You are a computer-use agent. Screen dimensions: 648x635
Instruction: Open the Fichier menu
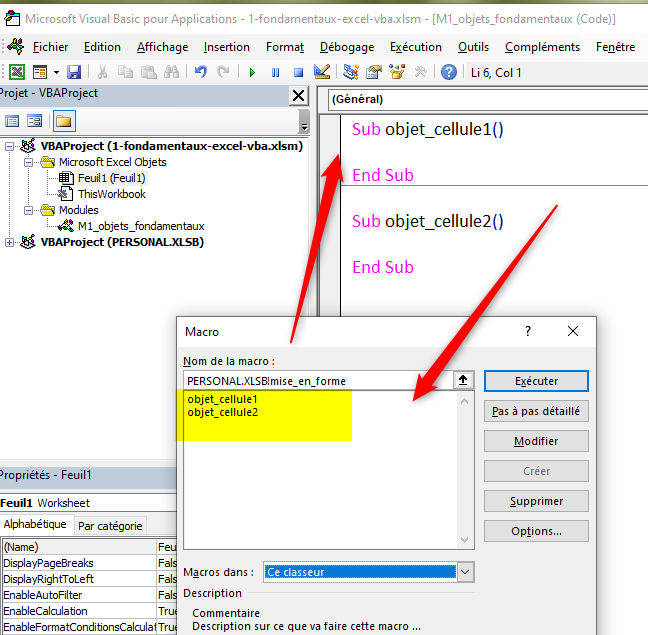point(50,47)
